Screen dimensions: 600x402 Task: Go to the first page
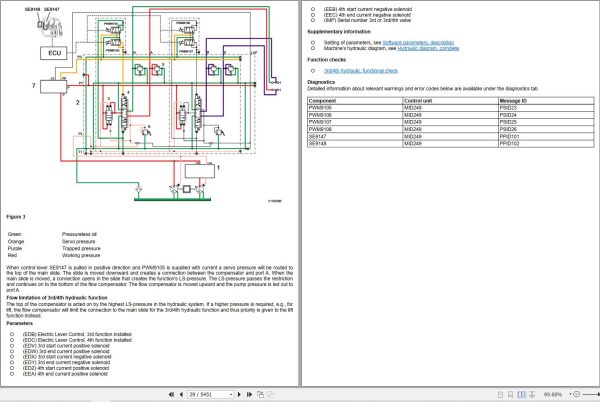click(x=171, y=394)
